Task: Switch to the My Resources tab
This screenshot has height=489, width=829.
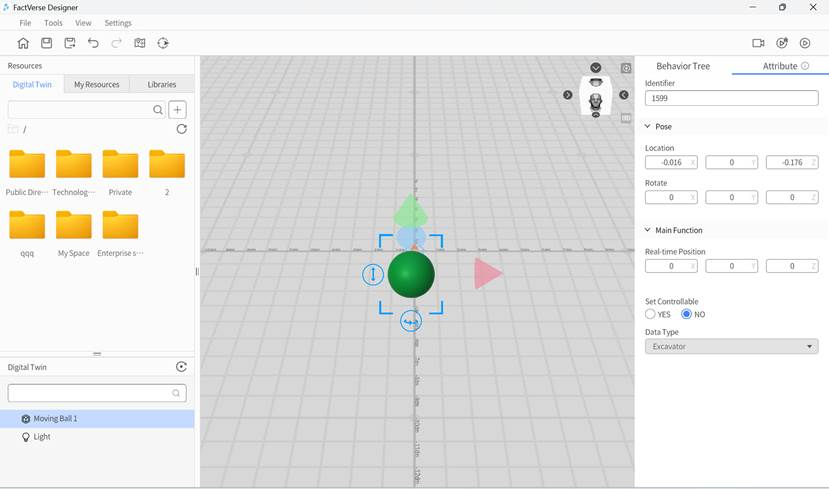Action: point(97,85)
